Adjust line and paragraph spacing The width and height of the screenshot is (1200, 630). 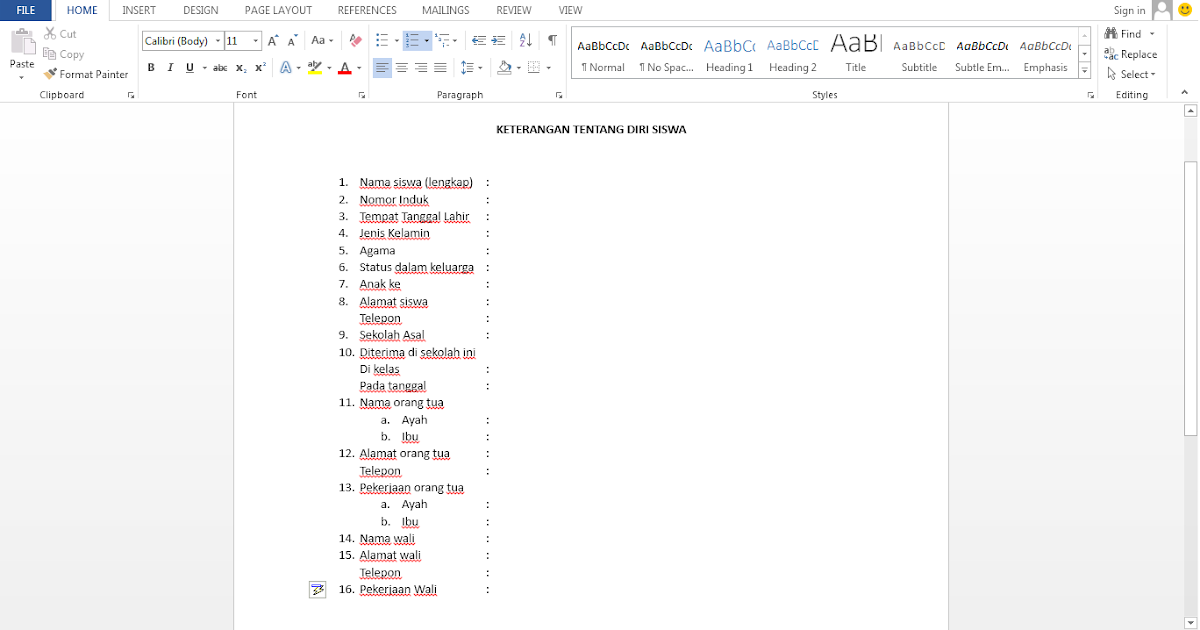[467, 68]
